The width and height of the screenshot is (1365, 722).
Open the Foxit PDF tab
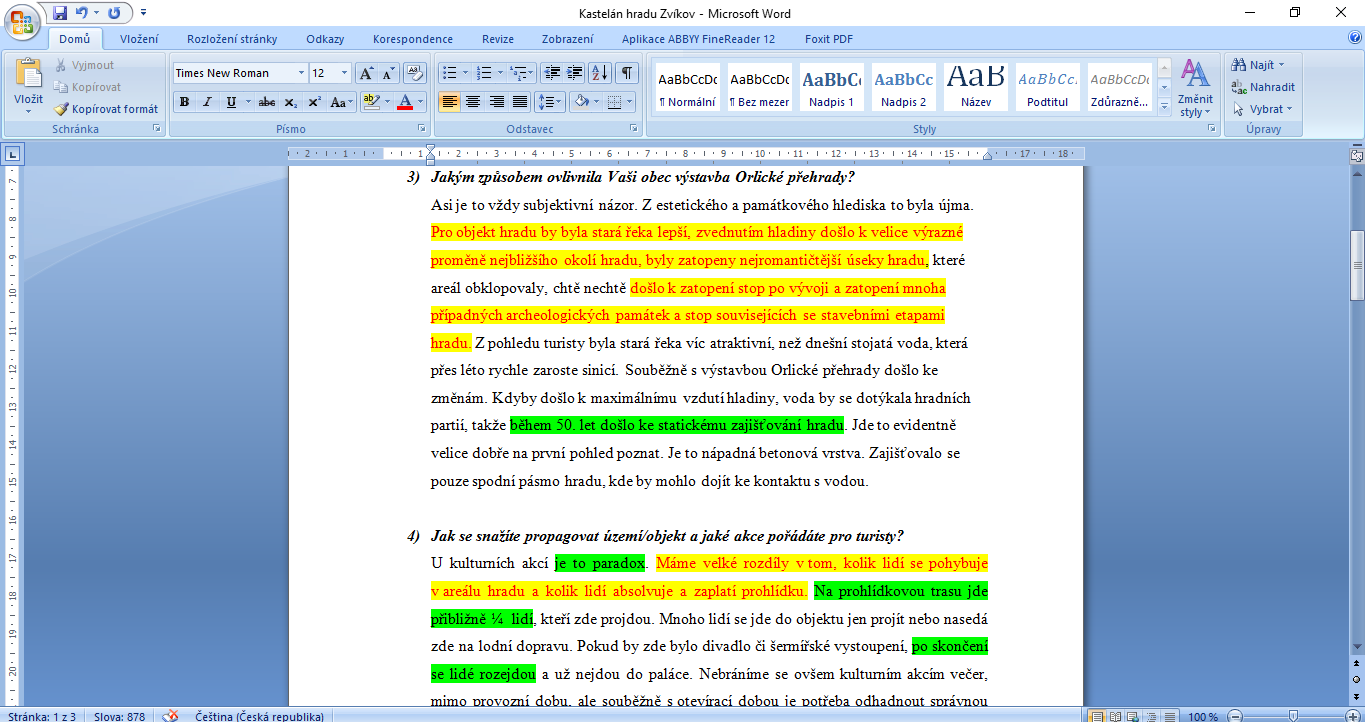tap(828, 39)
